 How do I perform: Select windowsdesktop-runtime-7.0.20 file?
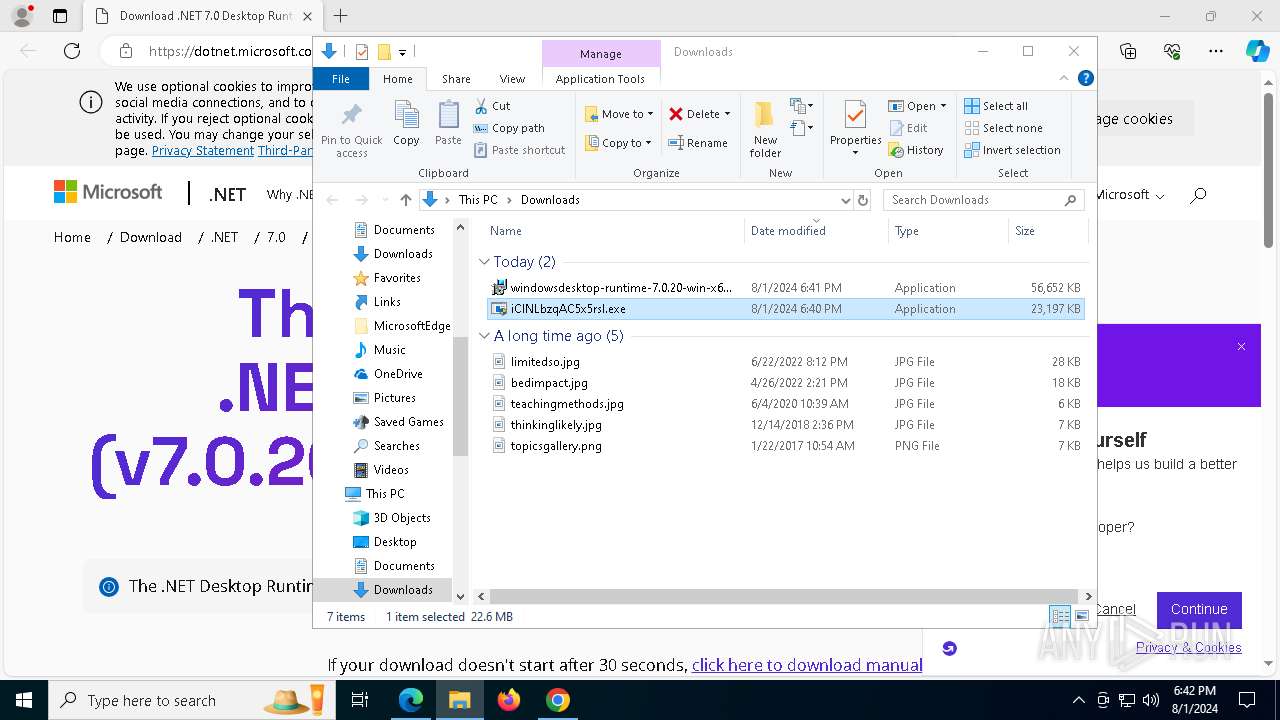tap(787, 288)
